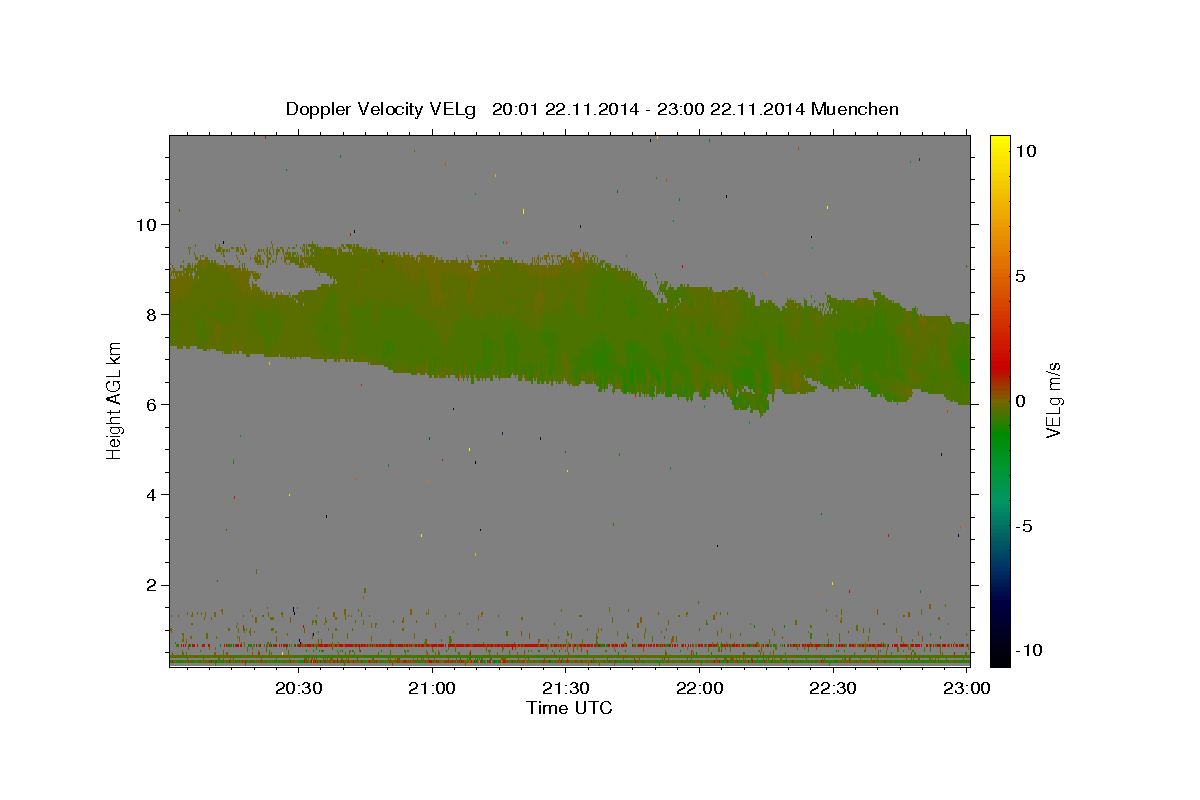Viewport: 1200px width, 800px height.
Task: Click the red section of the colorbar
Action: click(x=999, y=365)
